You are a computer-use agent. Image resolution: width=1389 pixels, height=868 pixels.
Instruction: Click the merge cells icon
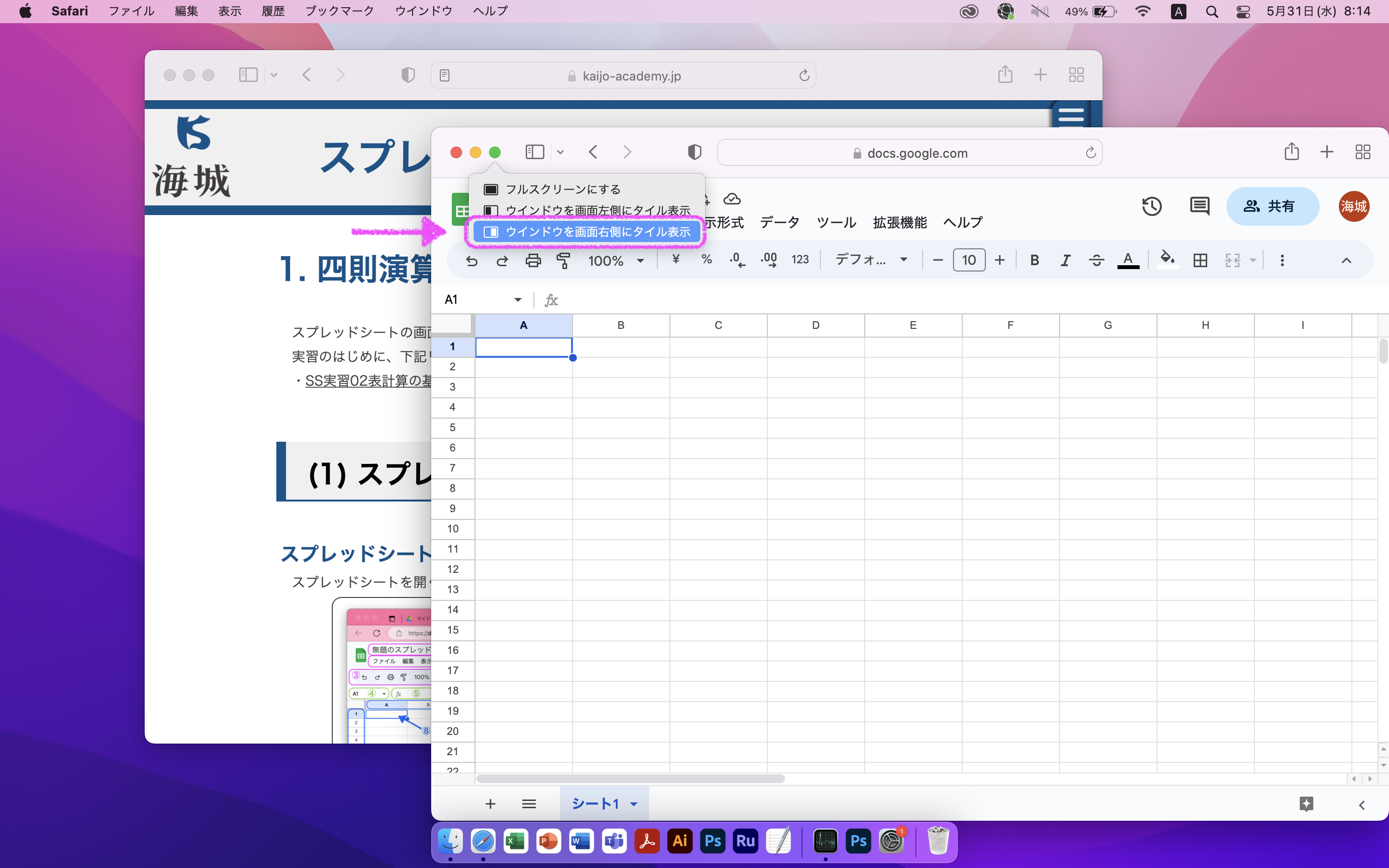1232,260
